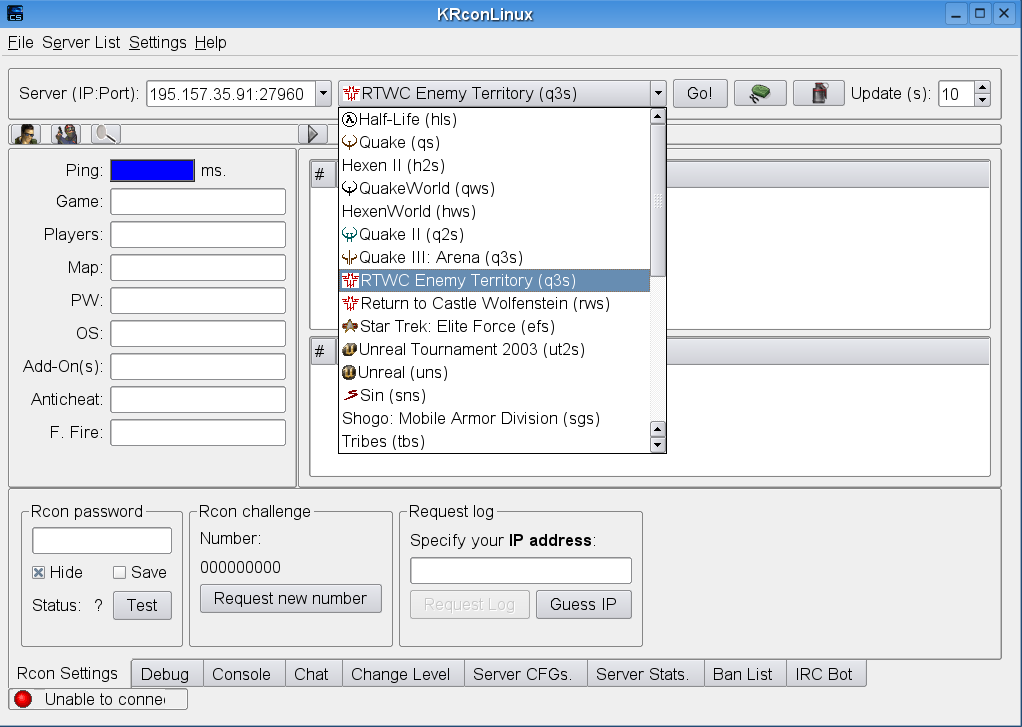The height and width of the screenshot is (727, 1022).
Task: Click the Test rcon password button
Action: 142,605
